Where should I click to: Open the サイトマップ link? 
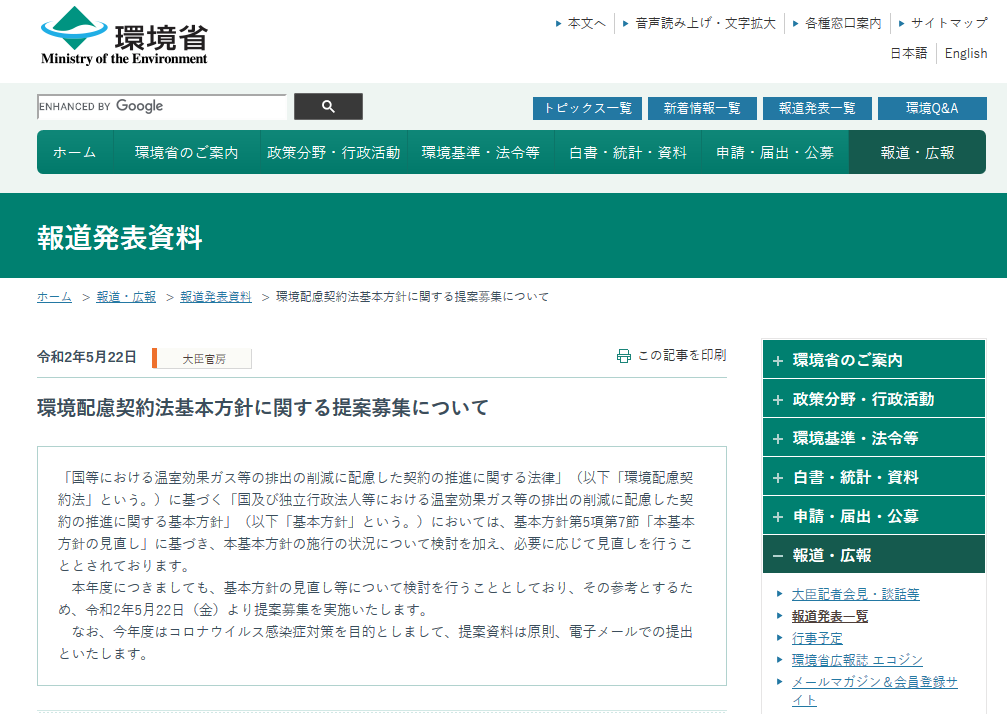point(948,23)
